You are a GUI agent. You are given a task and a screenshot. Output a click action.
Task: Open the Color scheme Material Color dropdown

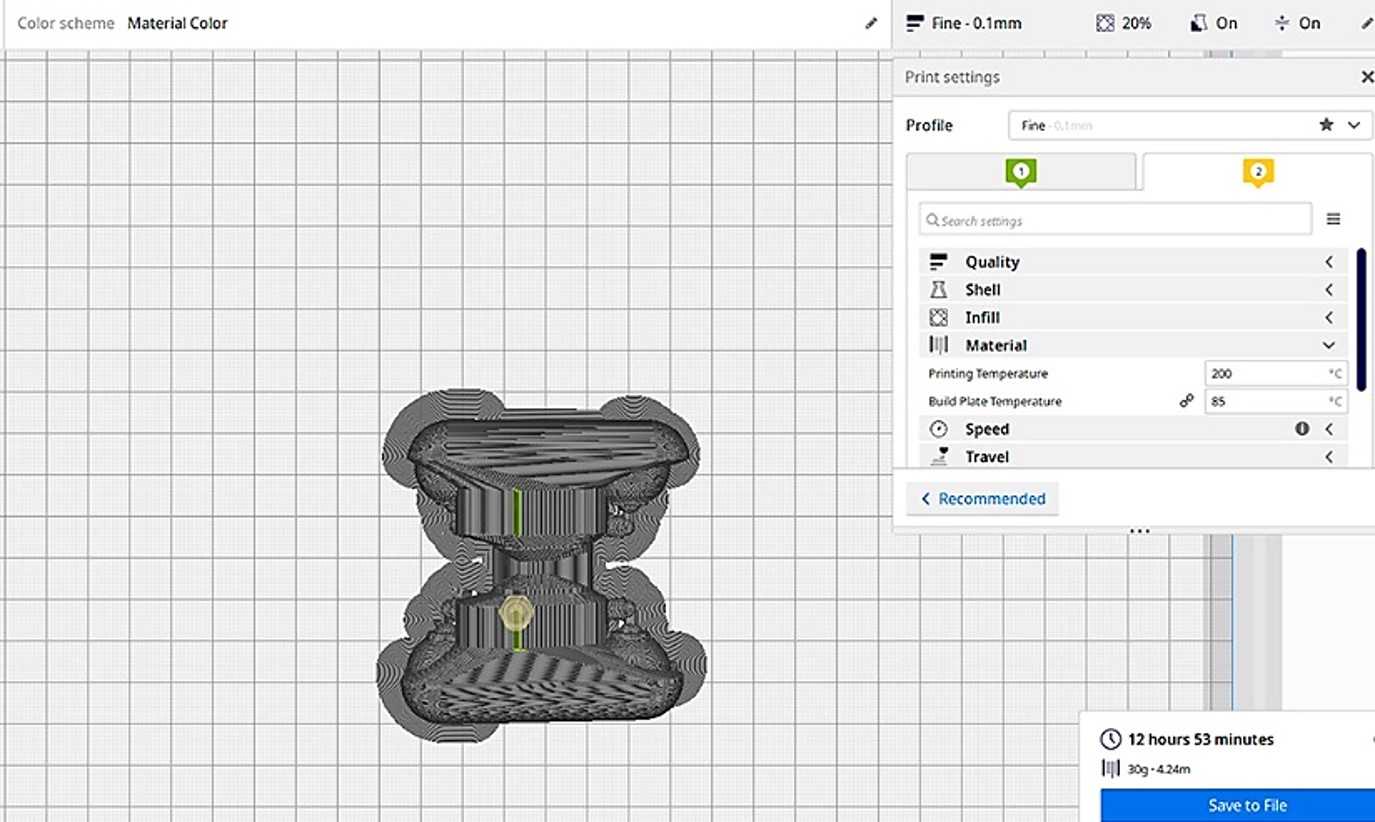point(447,23)
